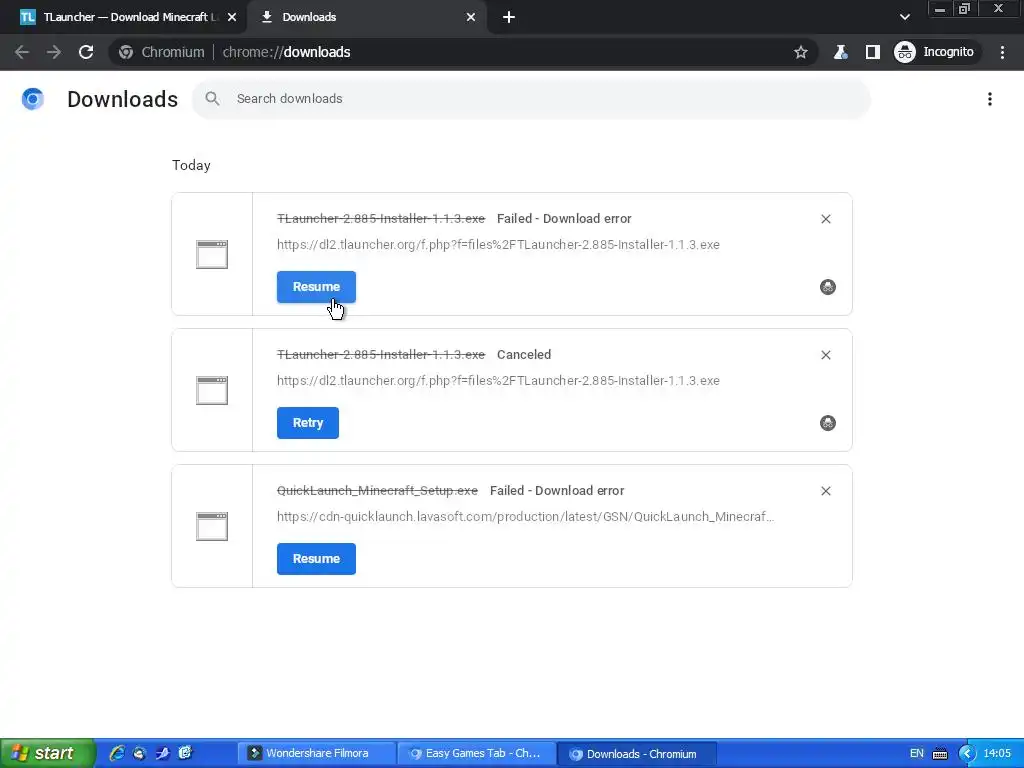This screenshot has width=1024, height=768.
Task: Switch to Easy Games Tab window in taskbar
Action: coord(476,753)
